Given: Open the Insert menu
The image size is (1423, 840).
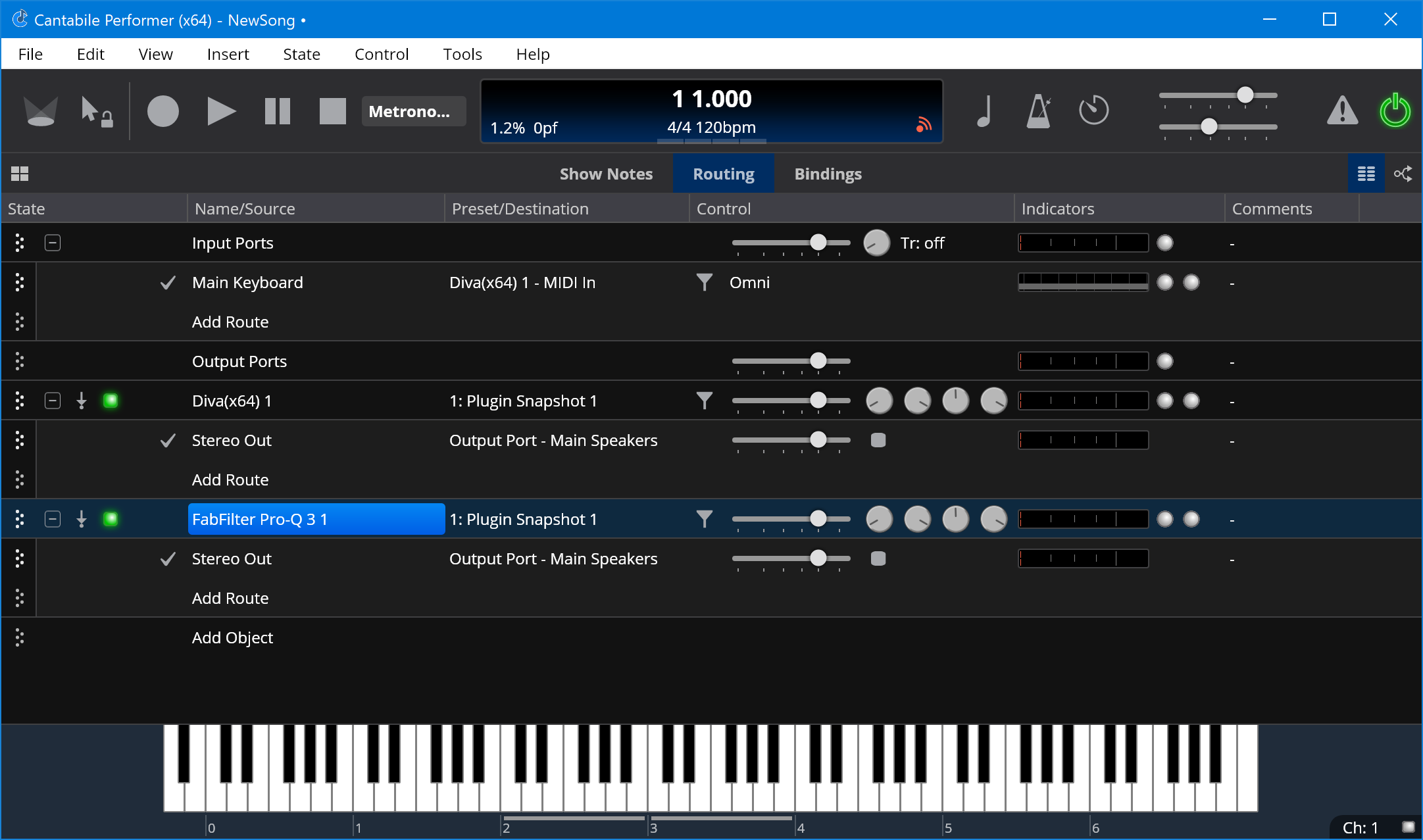Looking at the screenshot, I should pyautogui.click(x=228, y=54).
